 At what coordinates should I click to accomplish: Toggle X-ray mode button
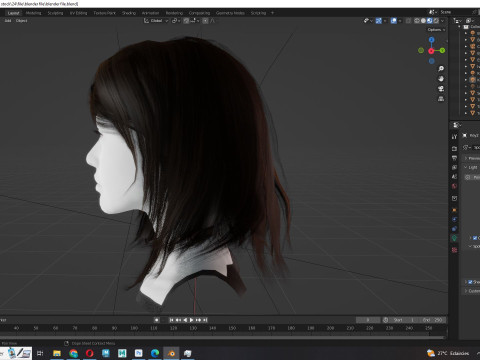coord(408,21)
